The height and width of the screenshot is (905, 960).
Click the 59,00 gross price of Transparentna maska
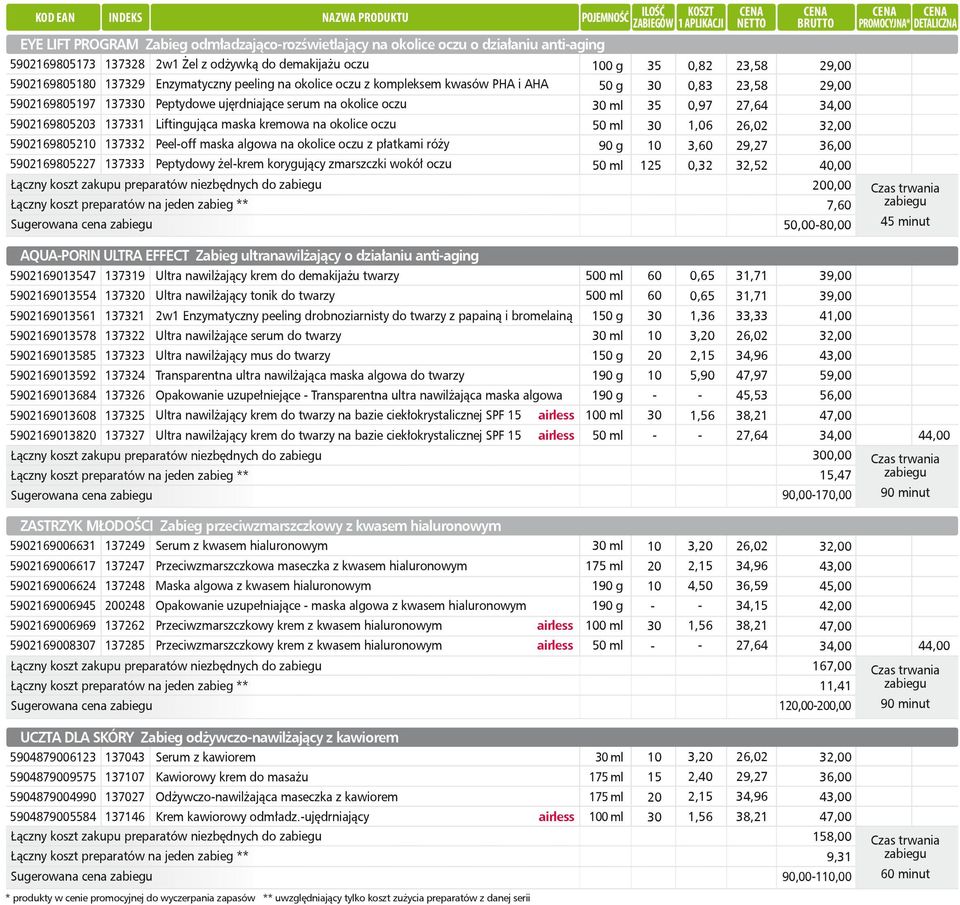[835, 375]
